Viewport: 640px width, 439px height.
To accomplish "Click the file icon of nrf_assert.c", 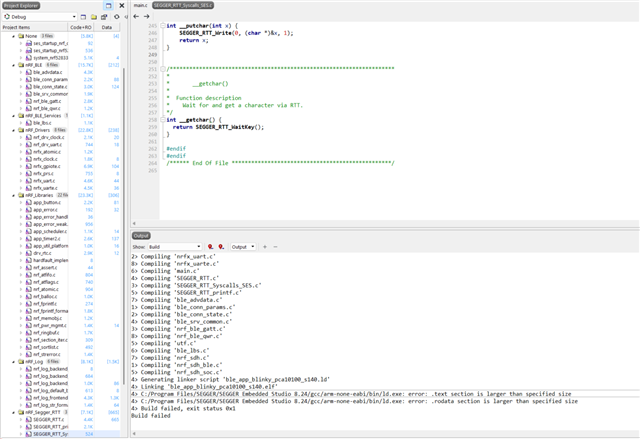I will 29,268.
